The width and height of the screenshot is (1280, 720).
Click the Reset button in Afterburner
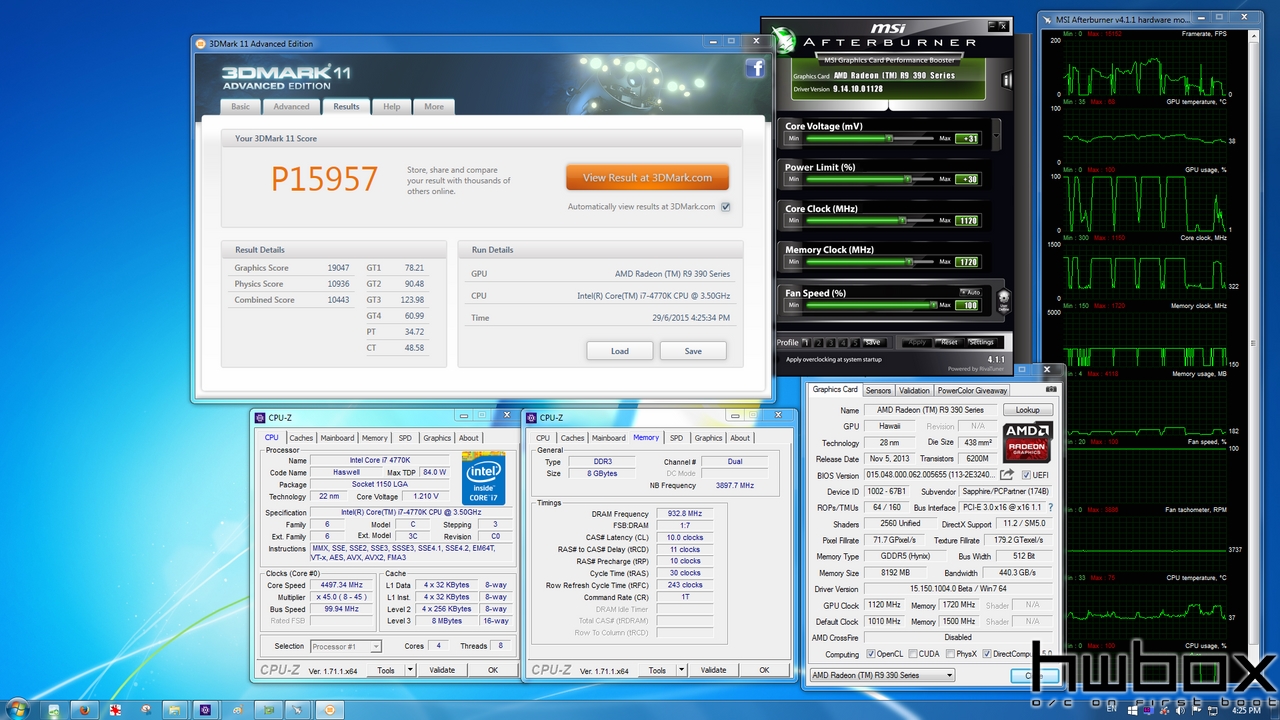point(949,342)
